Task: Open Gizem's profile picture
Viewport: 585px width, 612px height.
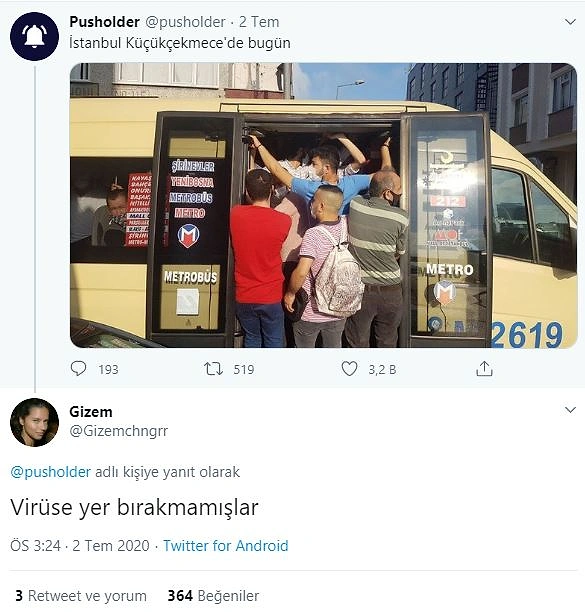Action: [x=34, y=422]
